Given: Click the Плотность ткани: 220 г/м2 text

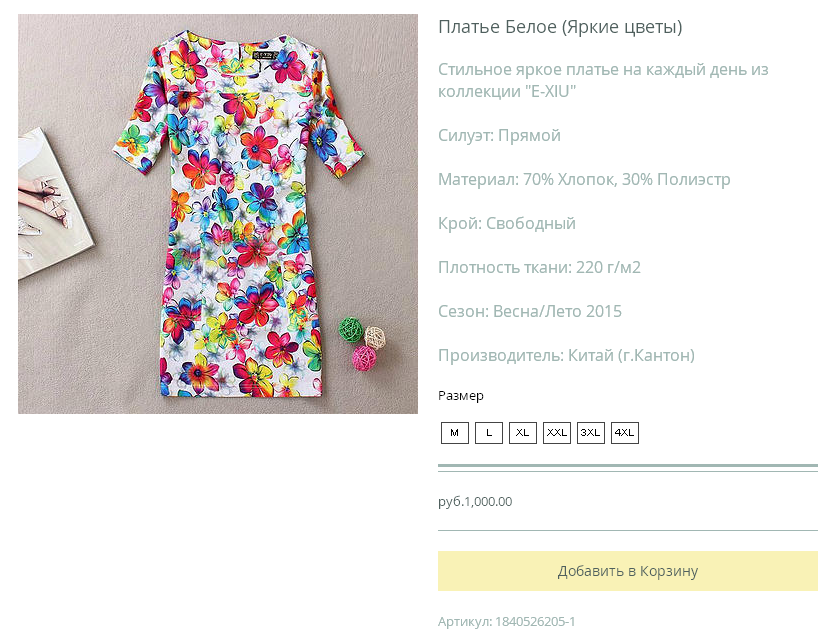Looking at the screenshot, I should pyautogui.click(x=539, y=267).
